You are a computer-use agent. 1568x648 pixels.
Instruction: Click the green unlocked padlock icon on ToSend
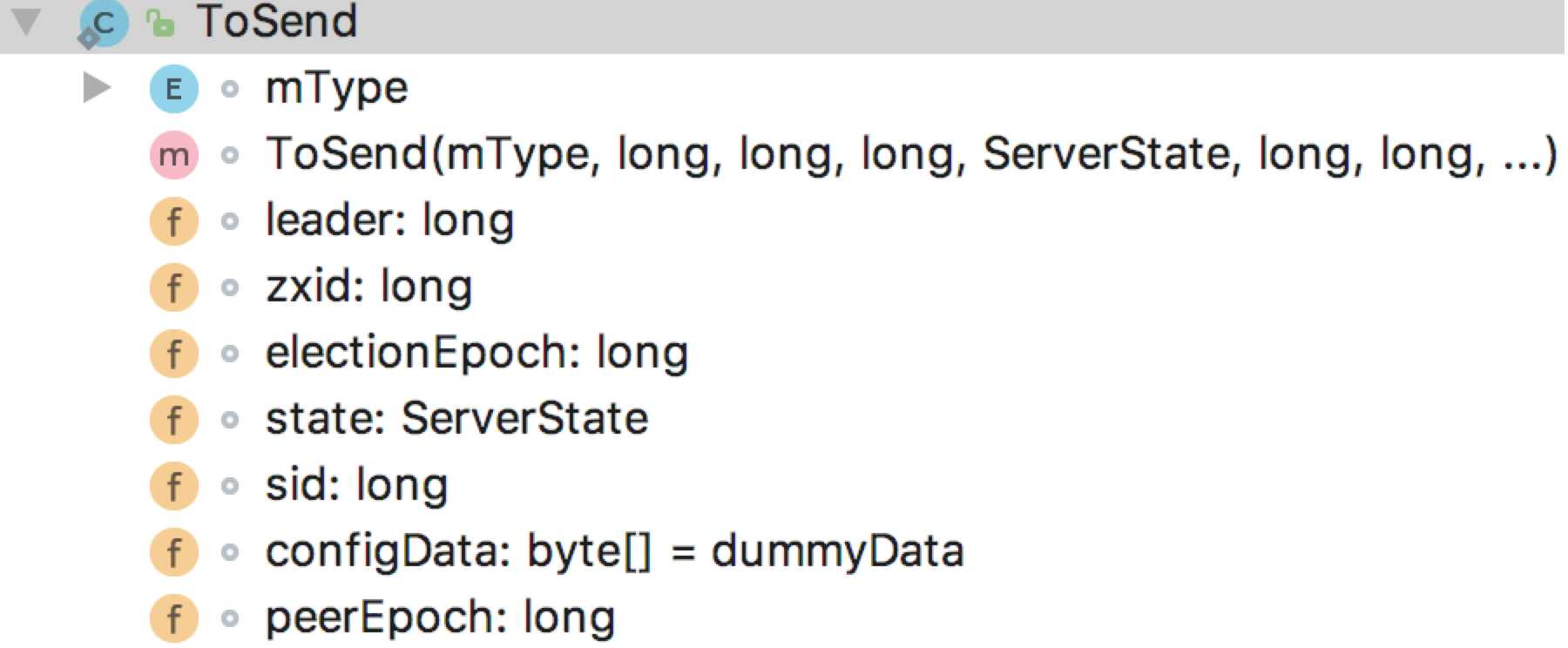click(160, 23)
